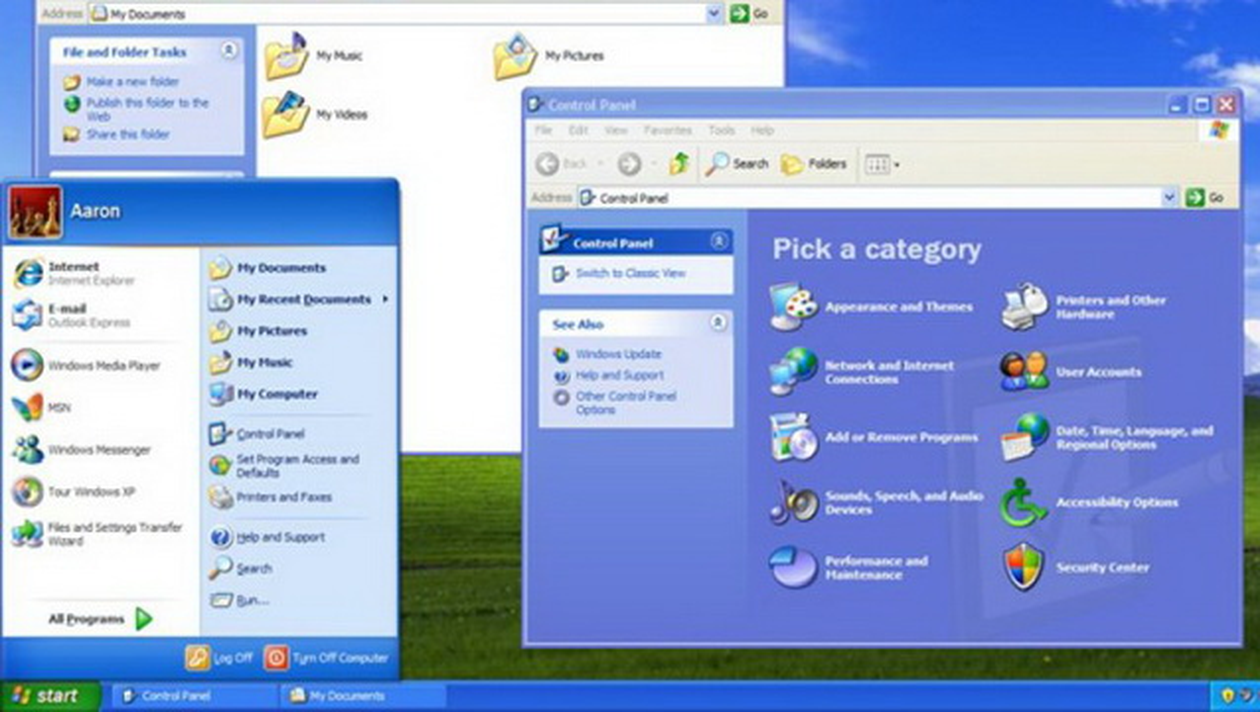This screenshot has height=712, width=1260.
Task: Click the Accessibility Options wheelchair icon
Action: 1024,502
